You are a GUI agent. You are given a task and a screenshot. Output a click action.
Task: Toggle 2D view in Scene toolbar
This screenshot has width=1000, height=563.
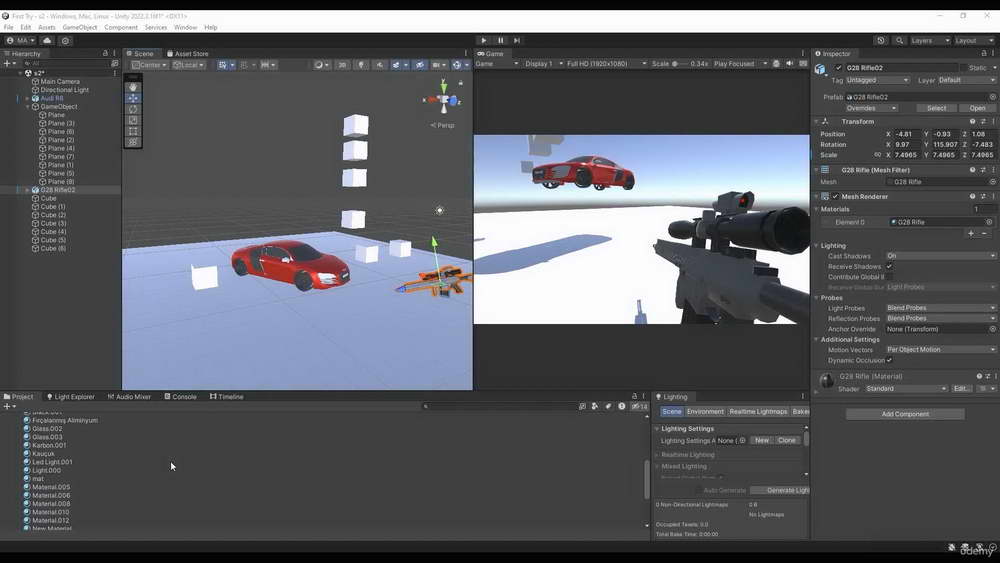[342, 65]
